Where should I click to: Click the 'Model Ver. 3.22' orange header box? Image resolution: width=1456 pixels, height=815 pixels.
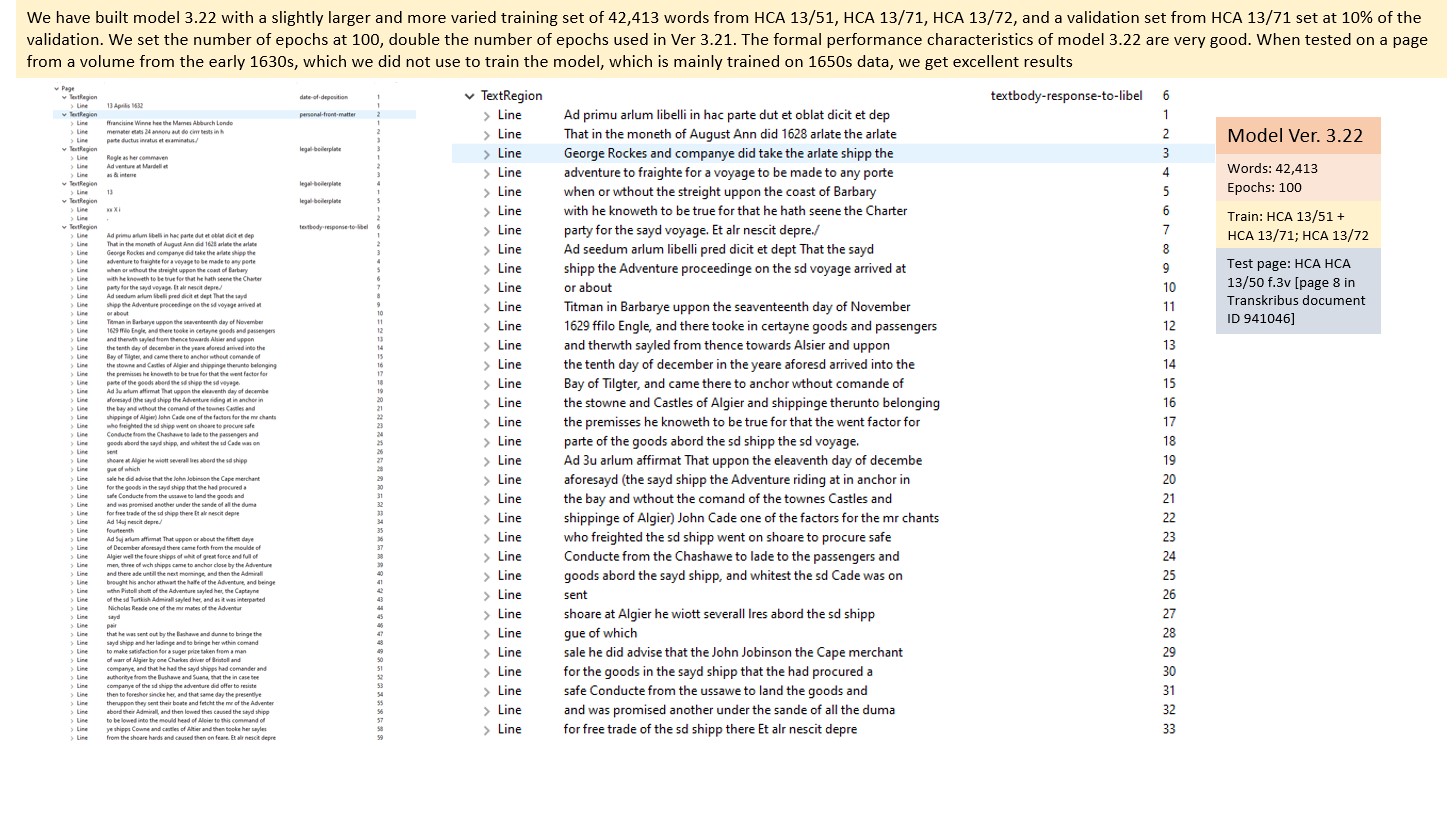(1297, 136)
